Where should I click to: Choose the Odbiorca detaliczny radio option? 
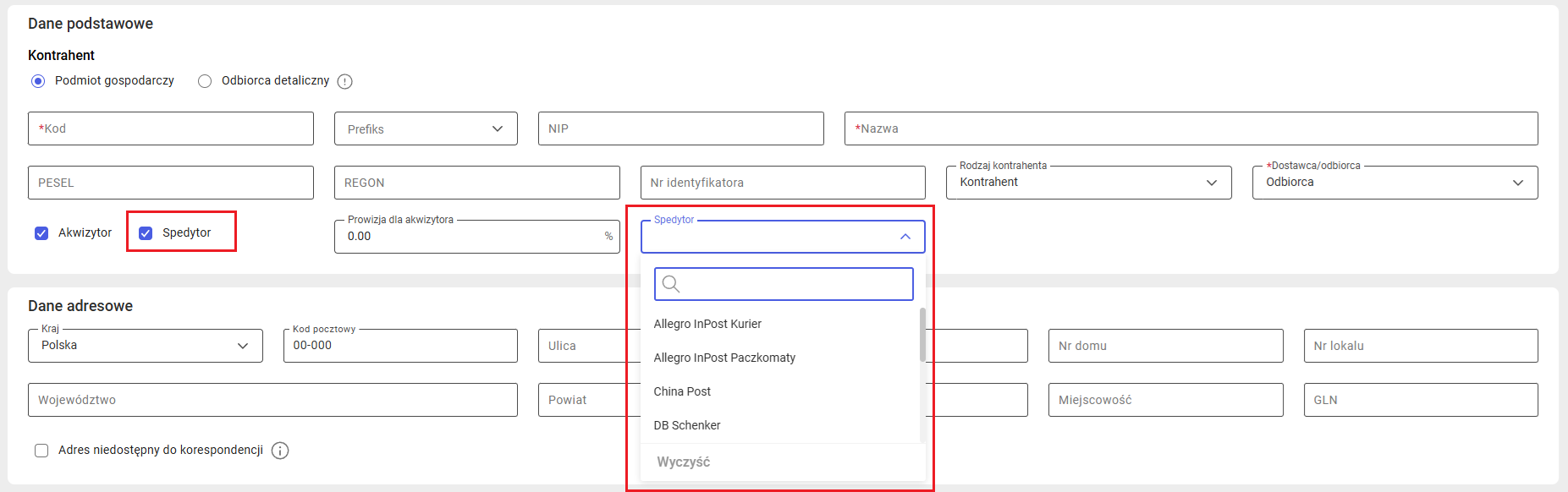205,81
